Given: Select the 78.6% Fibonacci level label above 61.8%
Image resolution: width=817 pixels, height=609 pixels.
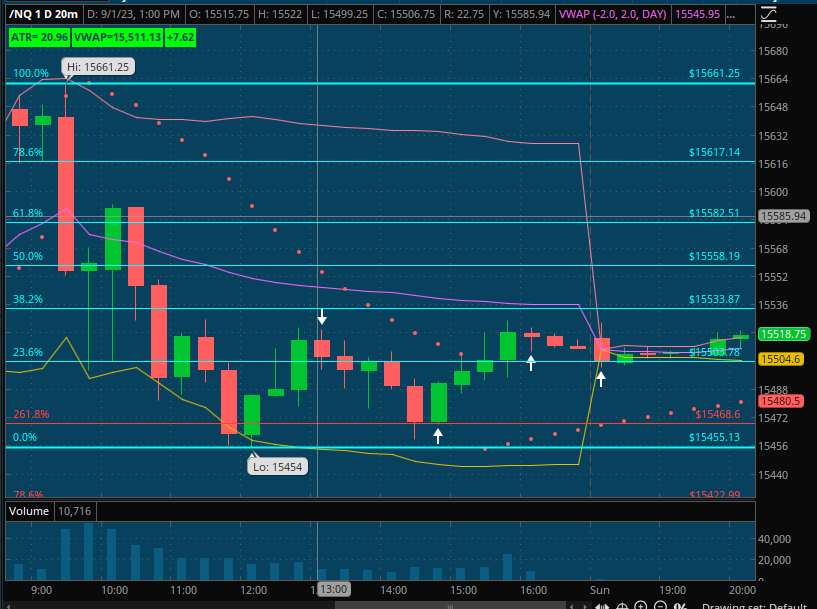Looking at the screenshot, I should click(x=28, y=152).
